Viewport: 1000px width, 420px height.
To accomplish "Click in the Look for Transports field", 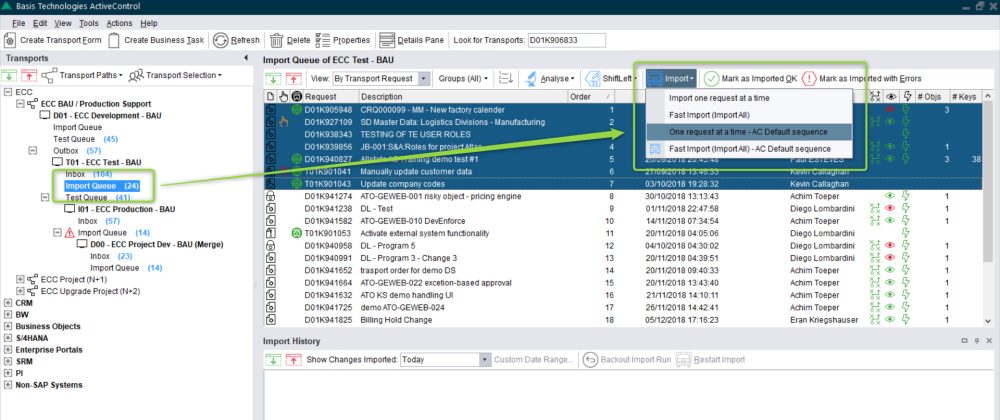I will [566, 40].
